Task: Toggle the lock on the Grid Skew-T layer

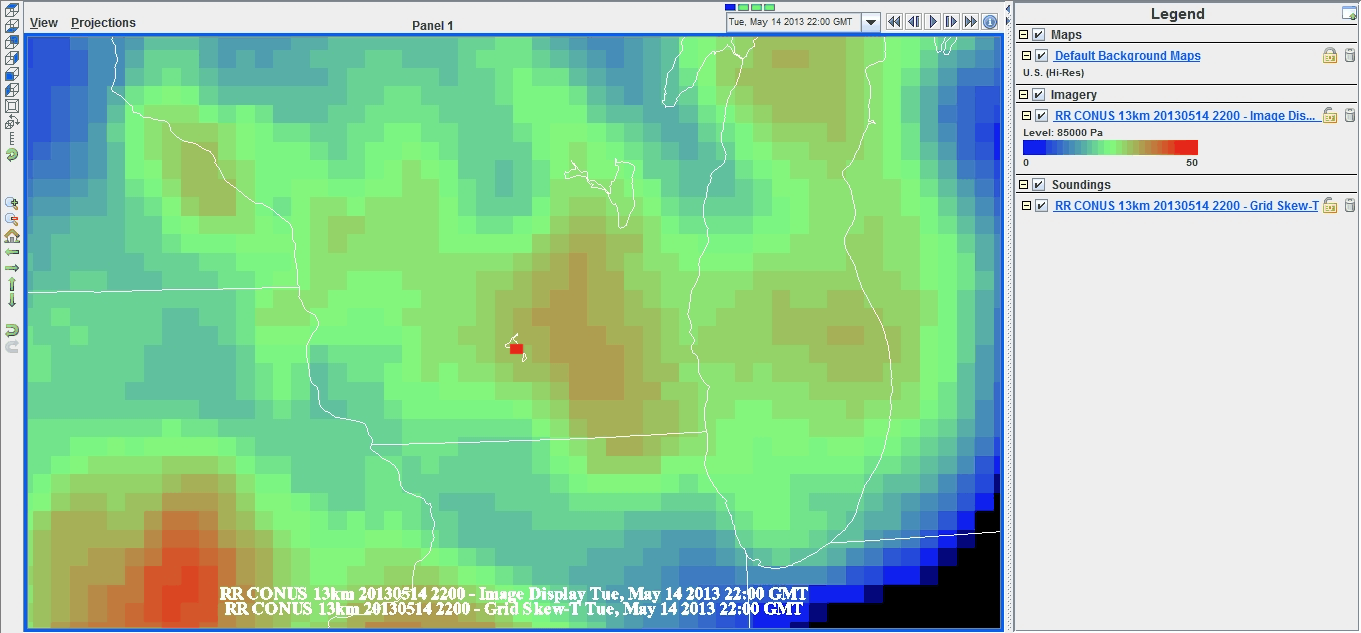Action: coord(1330,206)
